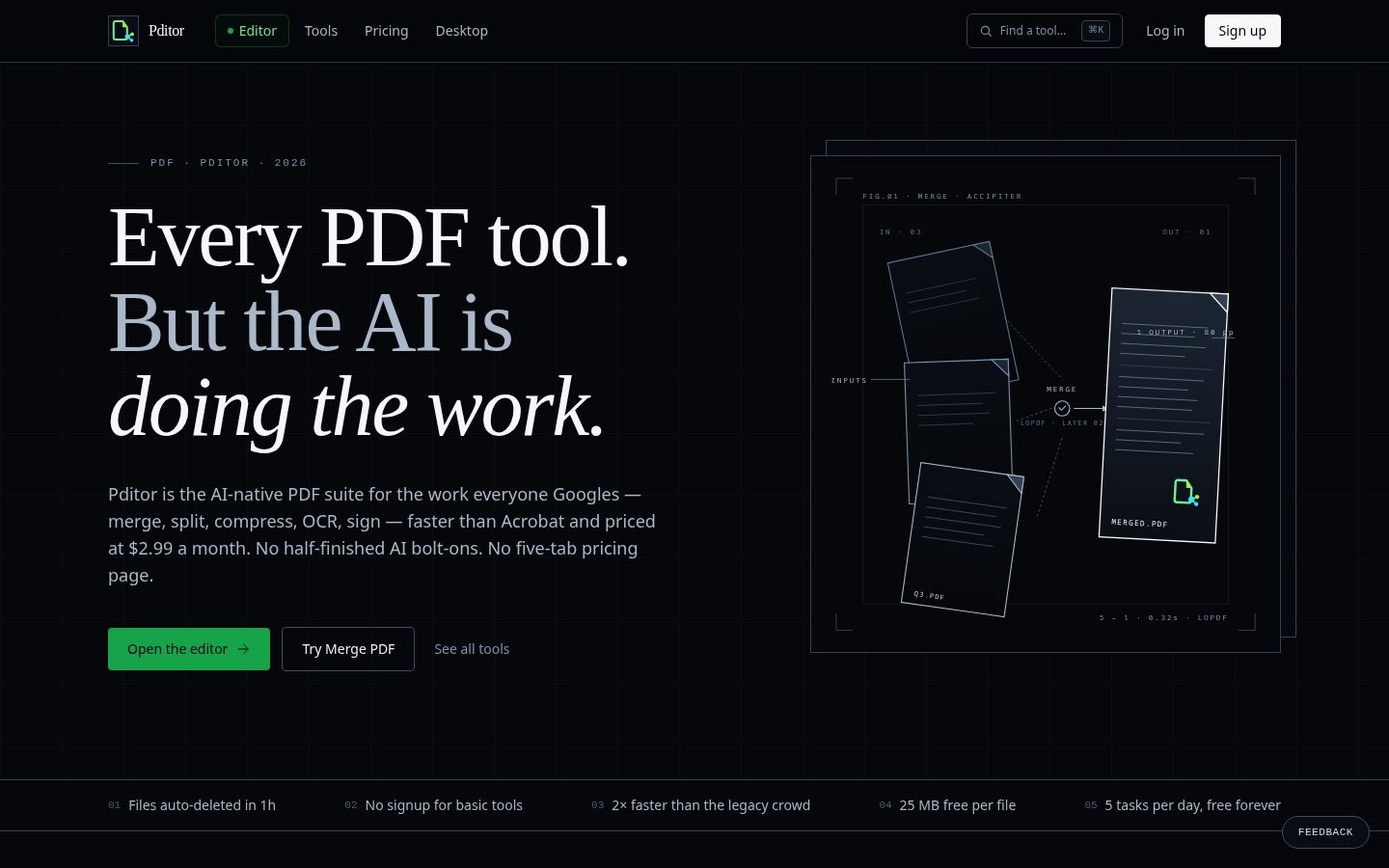The image size is (1389, 868).
Task: Go to the Pricing page
Action: [386, 31]
